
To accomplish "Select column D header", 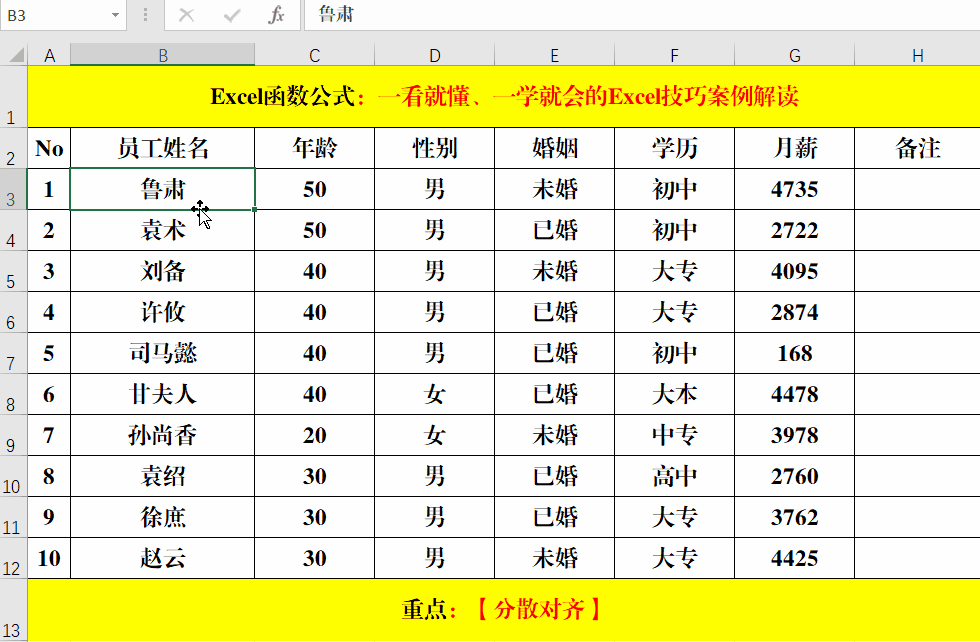I will pos(434,55).
